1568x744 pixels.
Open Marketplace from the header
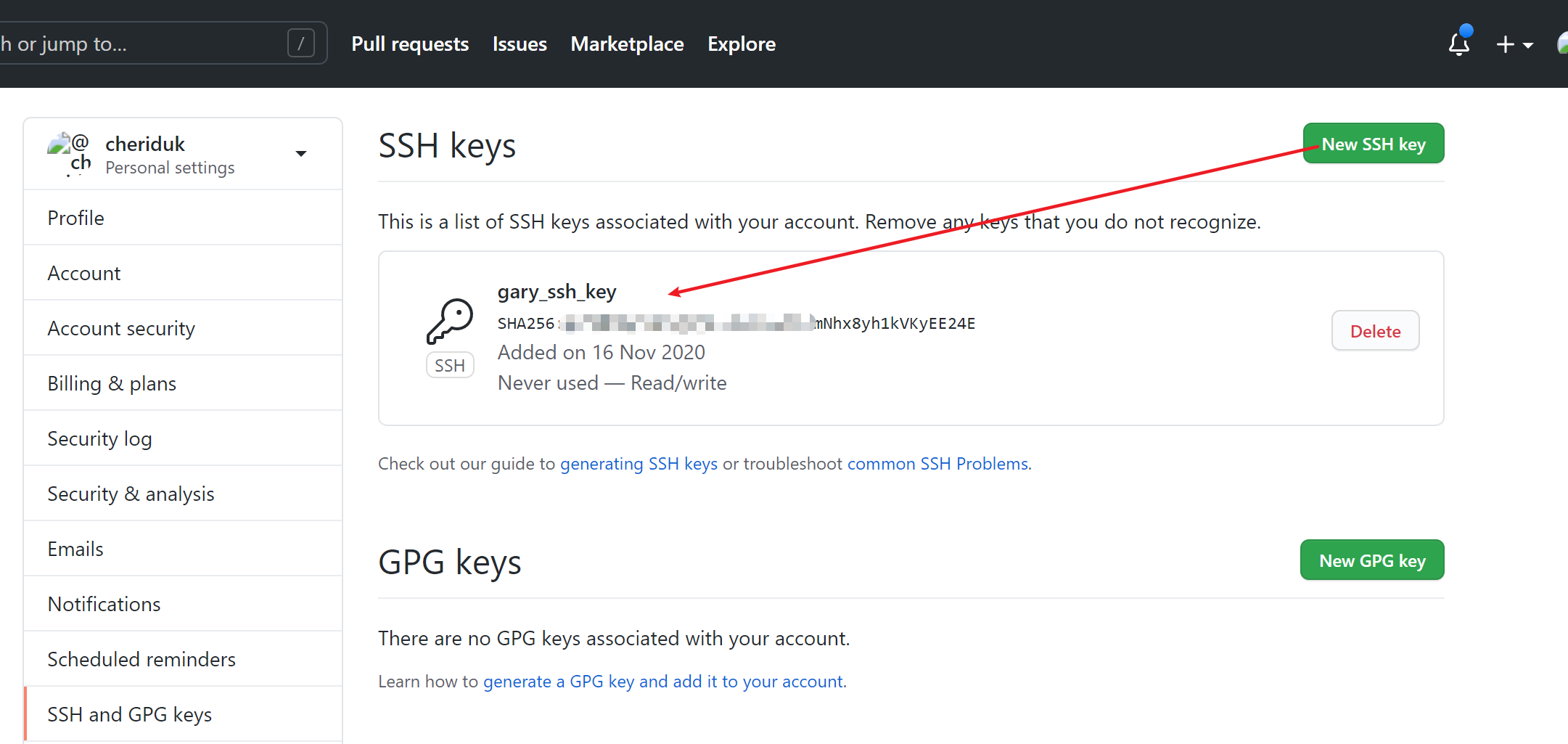(627, 44)
